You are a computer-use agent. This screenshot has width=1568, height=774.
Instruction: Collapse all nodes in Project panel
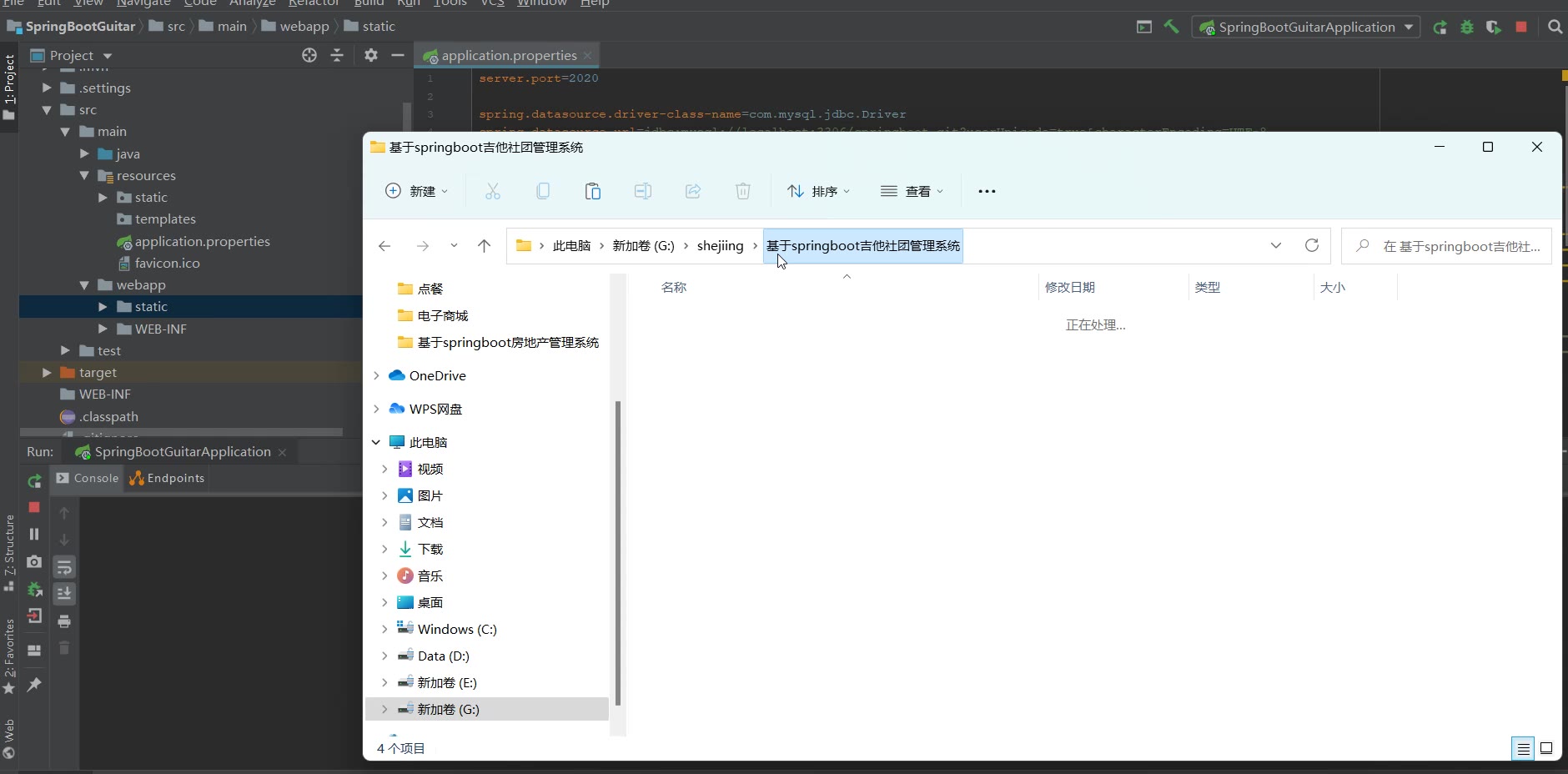(x=337, y=55)
